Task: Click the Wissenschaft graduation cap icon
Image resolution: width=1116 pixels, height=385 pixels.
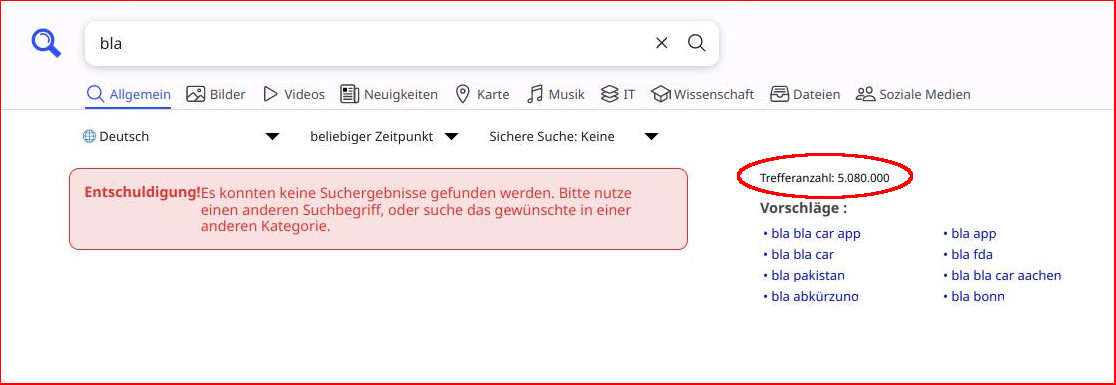Action: tap(661, 94)
